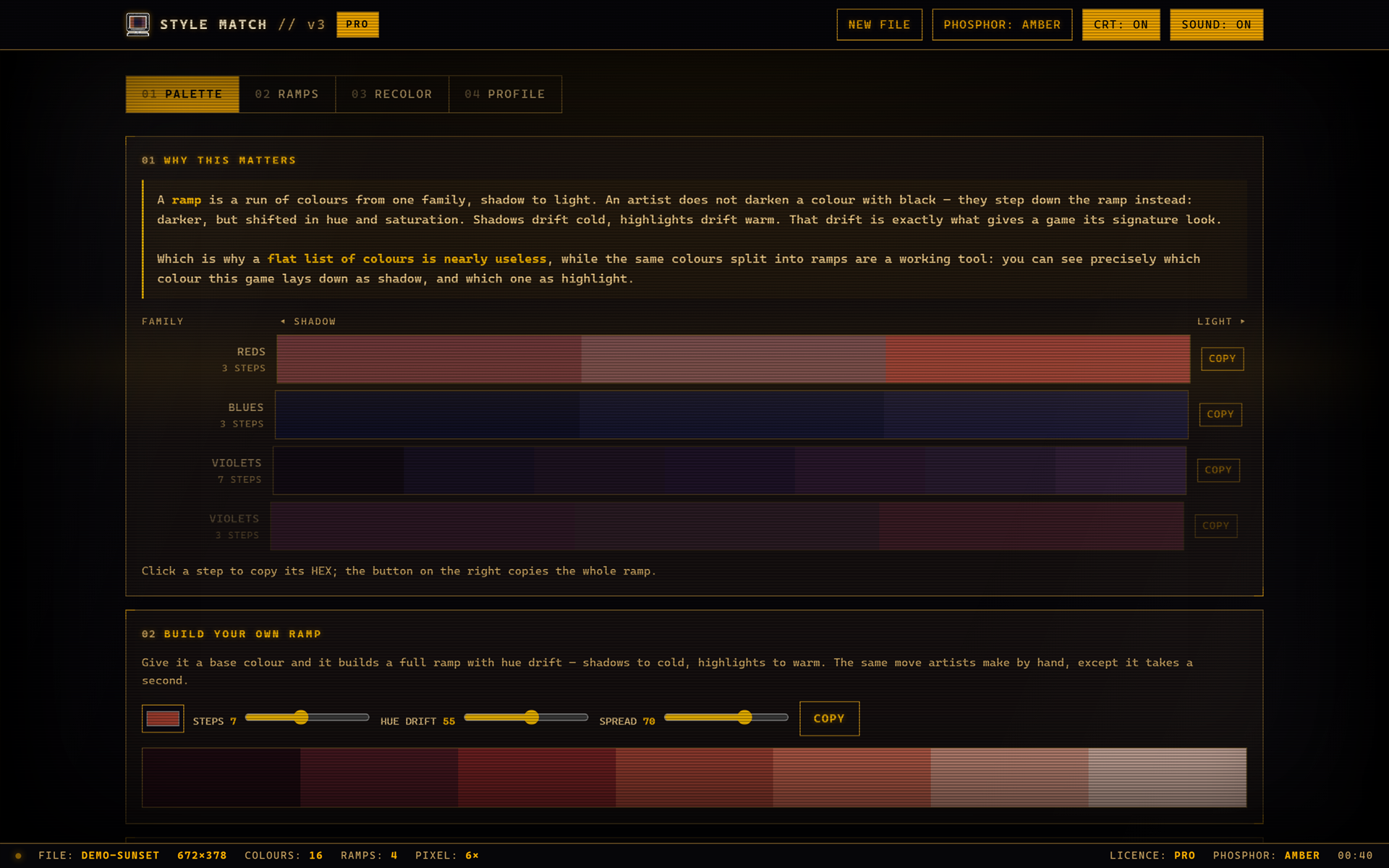This screenshot has height=868, width=1389.
Task: Click the COLOURS: 16 status entry
Action: (x=284, y=856)
